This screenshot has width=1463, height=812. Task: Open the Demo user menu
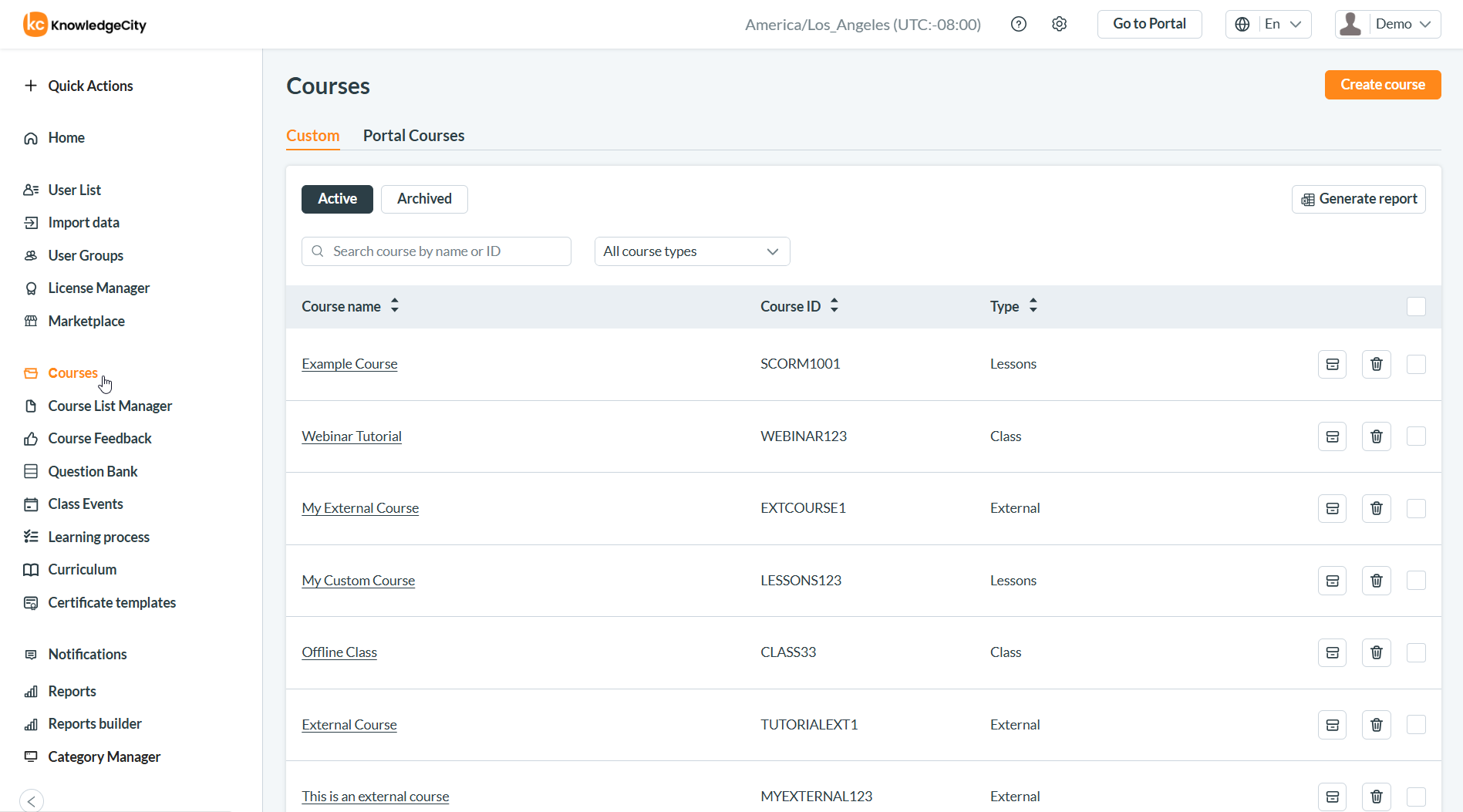coord(1387,24)
